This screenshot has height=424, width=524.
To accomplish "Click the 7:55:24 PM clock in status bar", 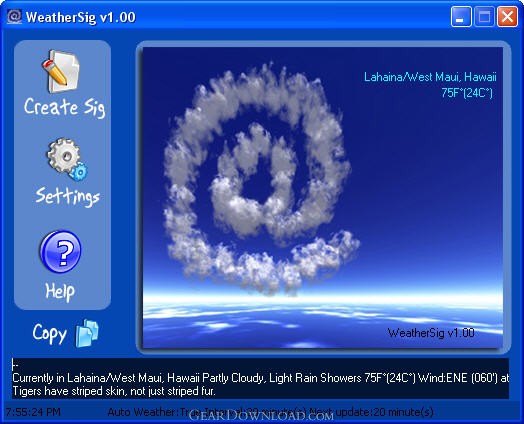I will pyautogui.click(x=33, y=412).
